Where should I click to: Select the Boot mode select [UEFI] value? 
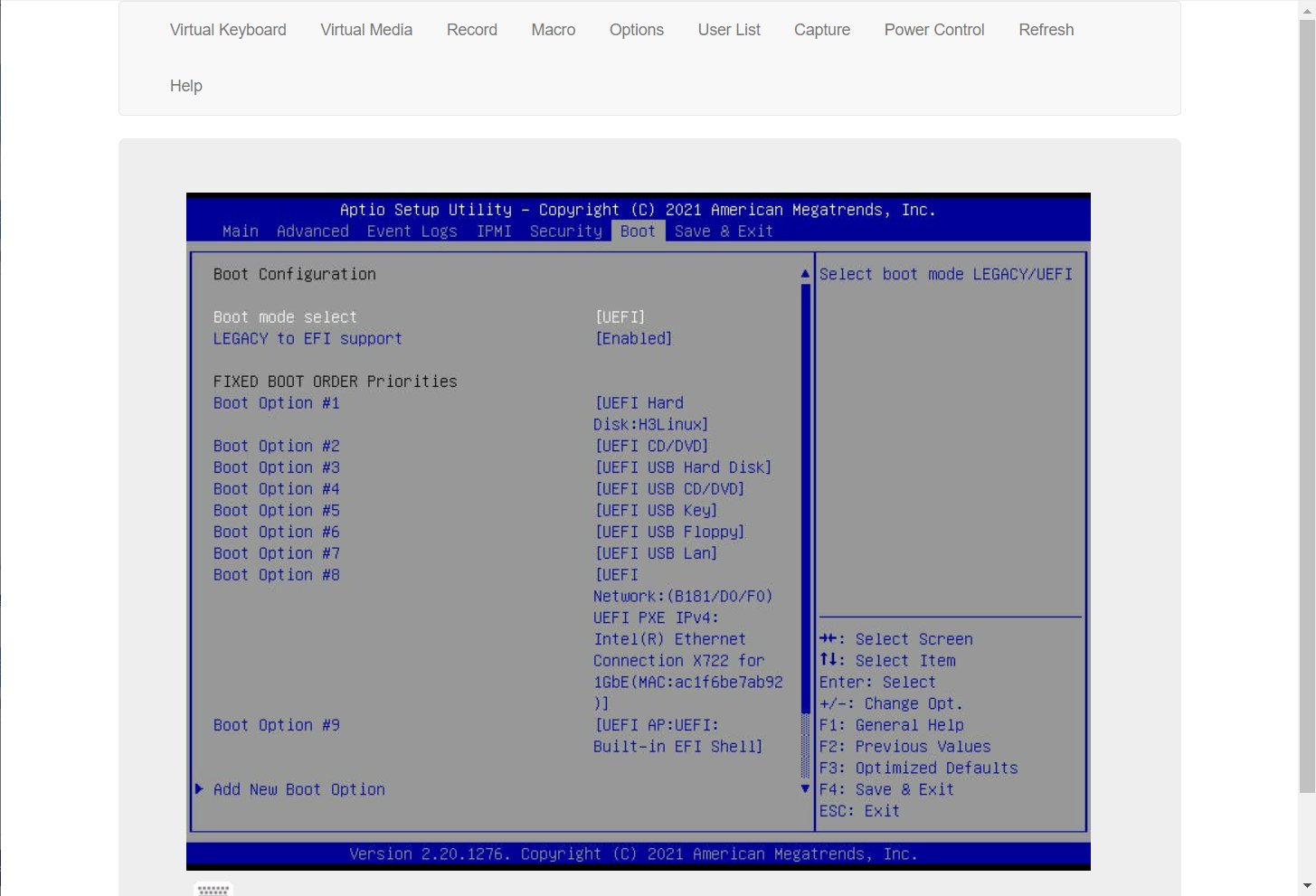click(620, 317)
